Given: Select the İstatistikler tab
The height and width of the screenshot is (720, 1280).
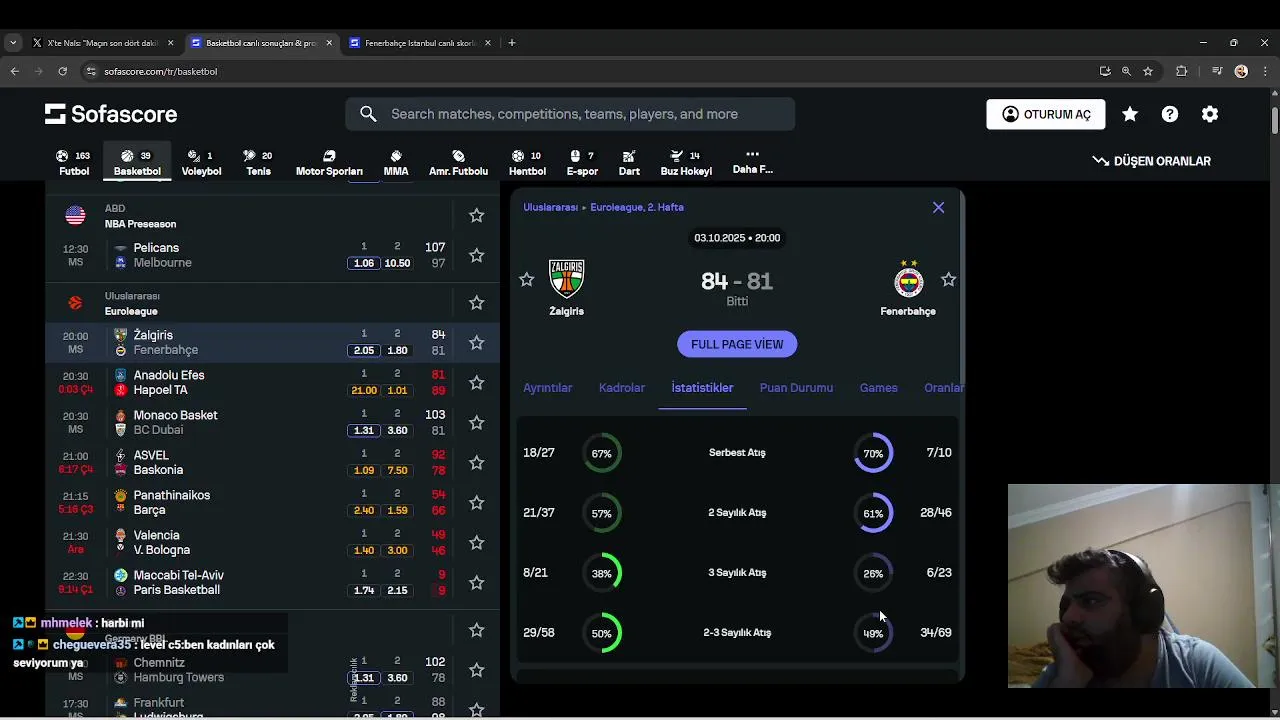Looking at the screenshot, I should [702, 388].
